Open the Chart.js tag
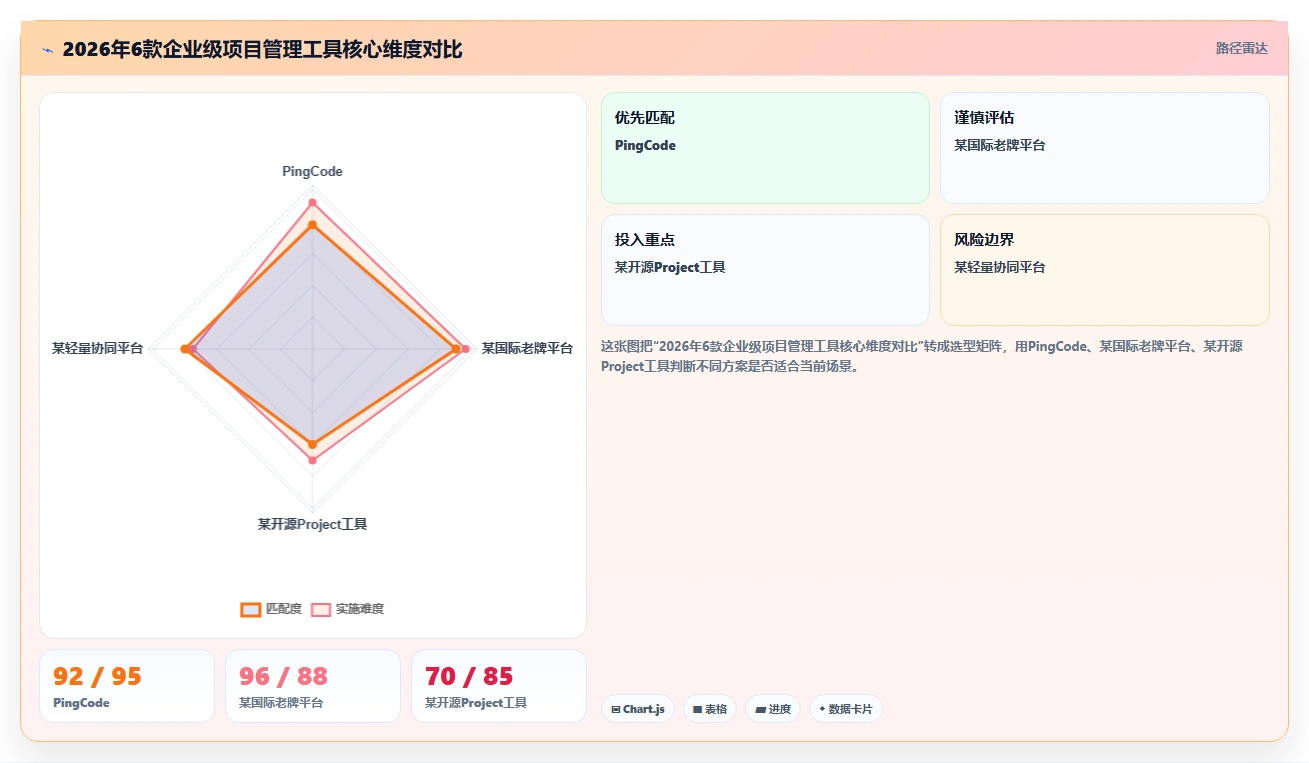 point(638,709)
